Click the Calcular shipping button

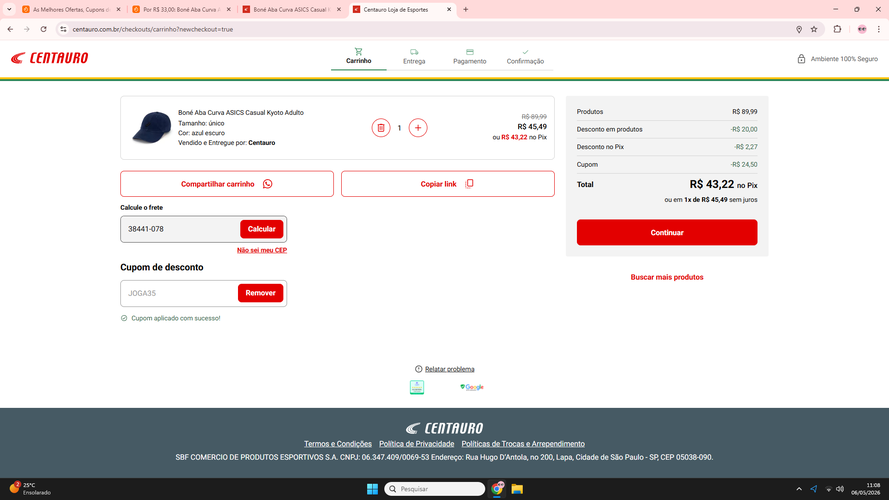[x=261, y=229]
